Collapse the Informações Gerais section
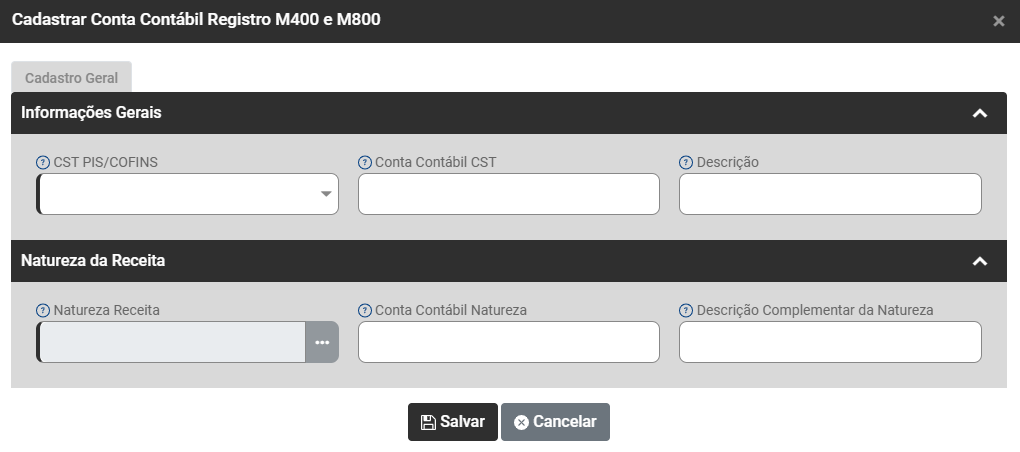This screenshot has height=452, width=1020. (x=980, y=113)
